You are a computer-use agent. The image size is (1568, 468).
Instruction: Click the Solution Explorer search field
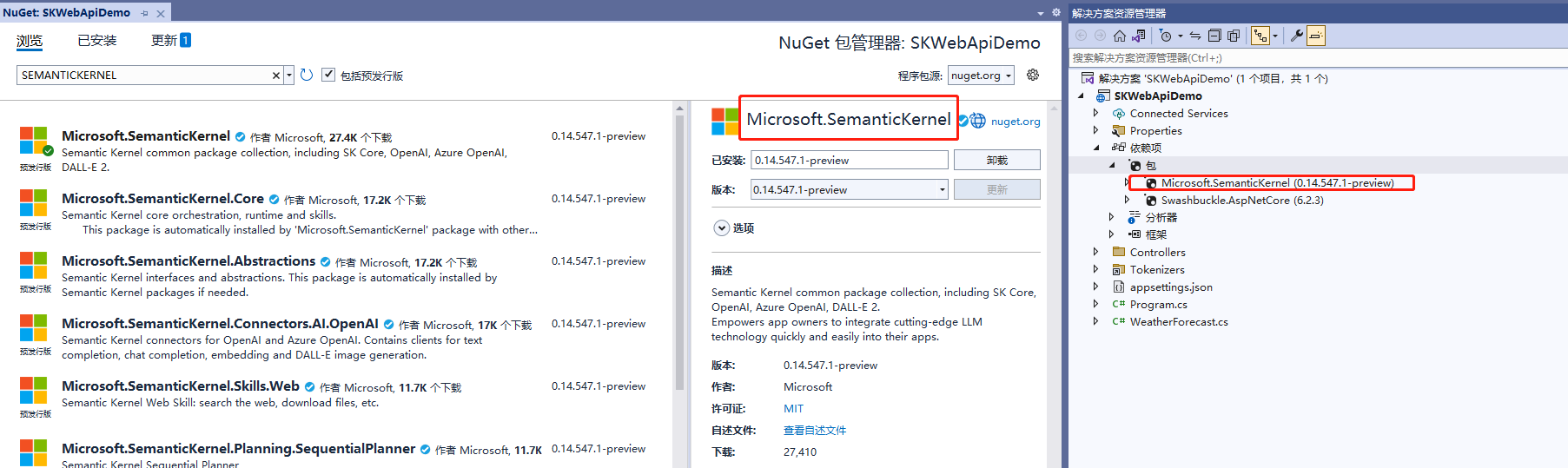(x=1318, y=57)
